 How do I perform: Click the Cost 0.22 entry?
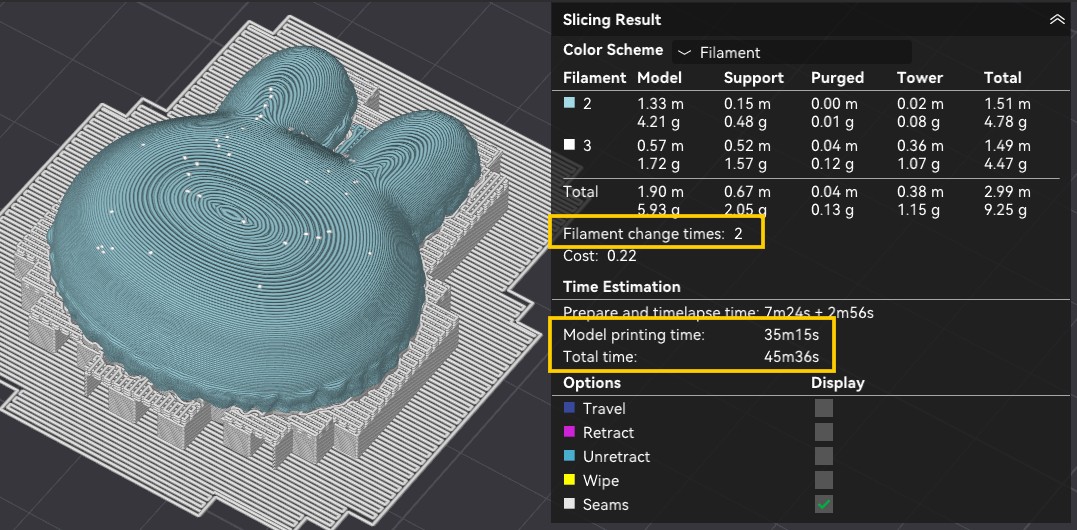click(599, 256)
